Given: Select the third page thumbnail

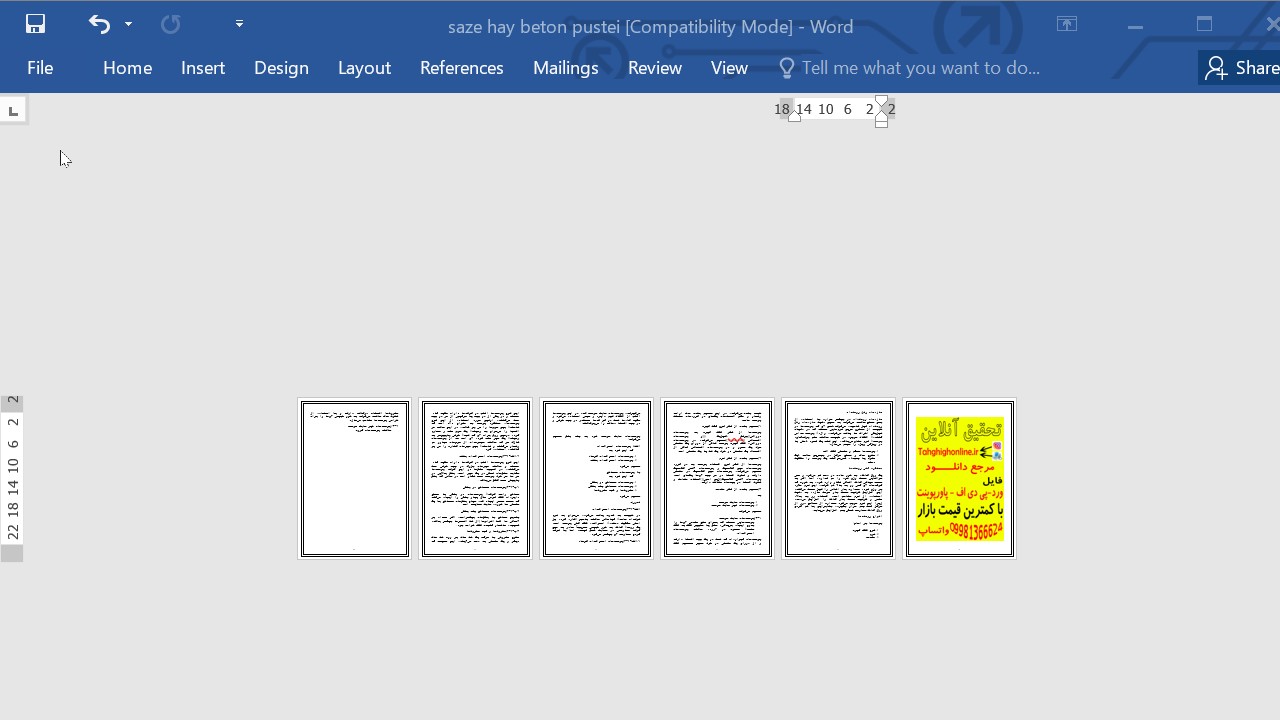Looking at the screenshot, I should coord(597,479).
